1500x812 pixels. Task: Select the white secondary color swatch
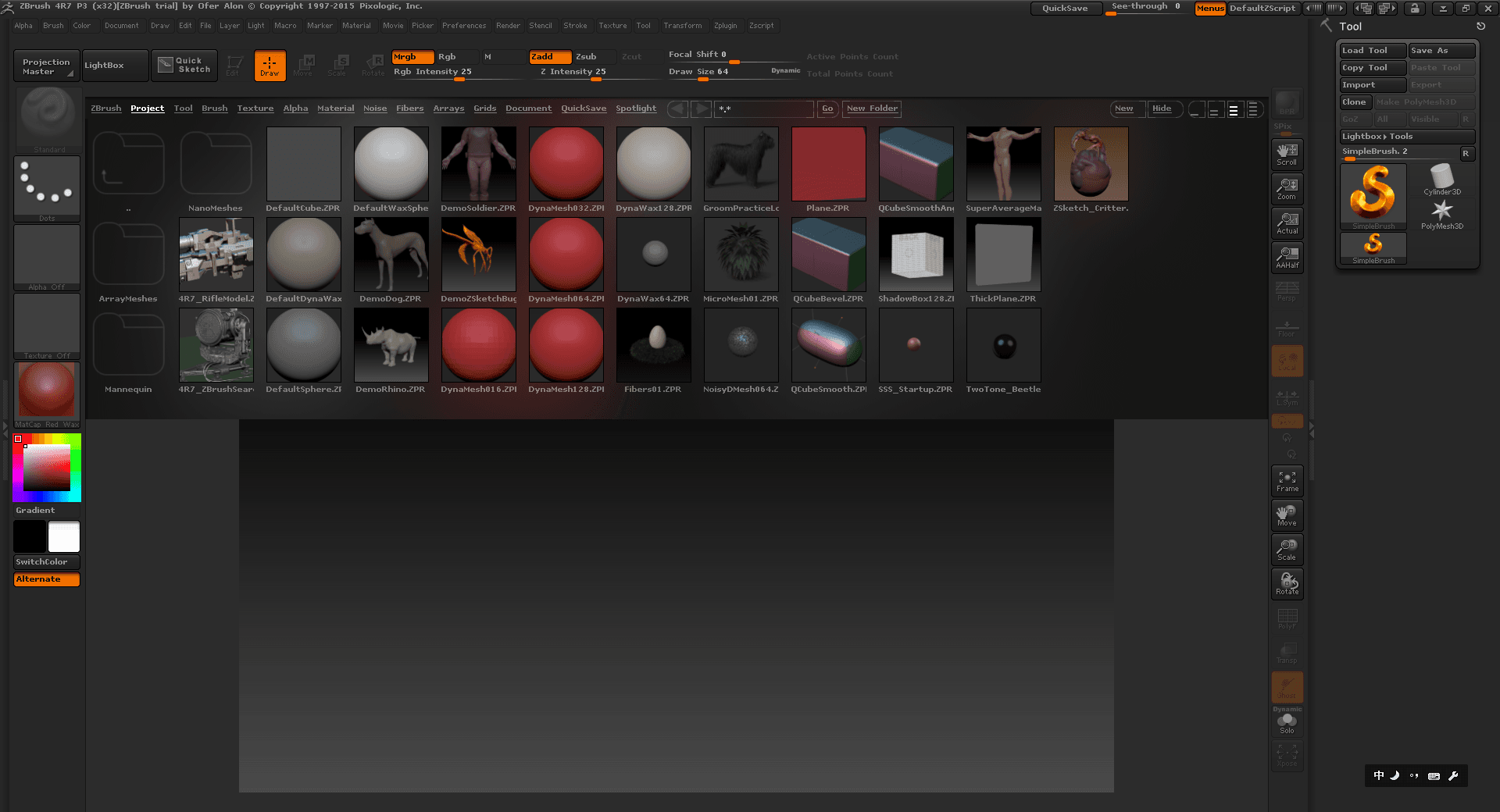64,537
